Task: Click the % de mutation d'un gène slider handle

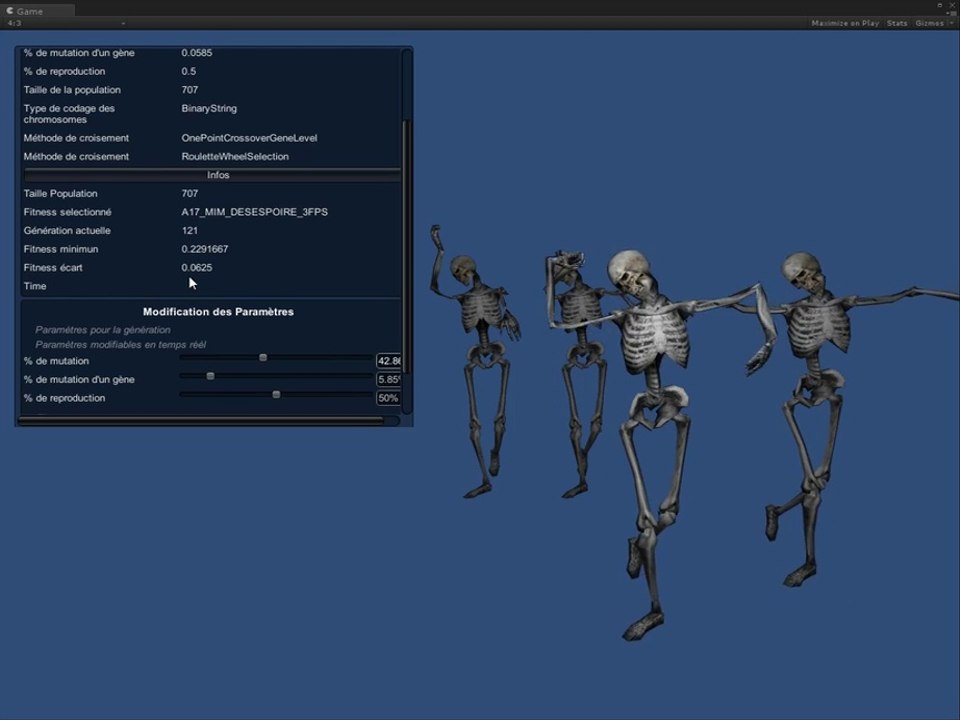Action: point(210,376)
